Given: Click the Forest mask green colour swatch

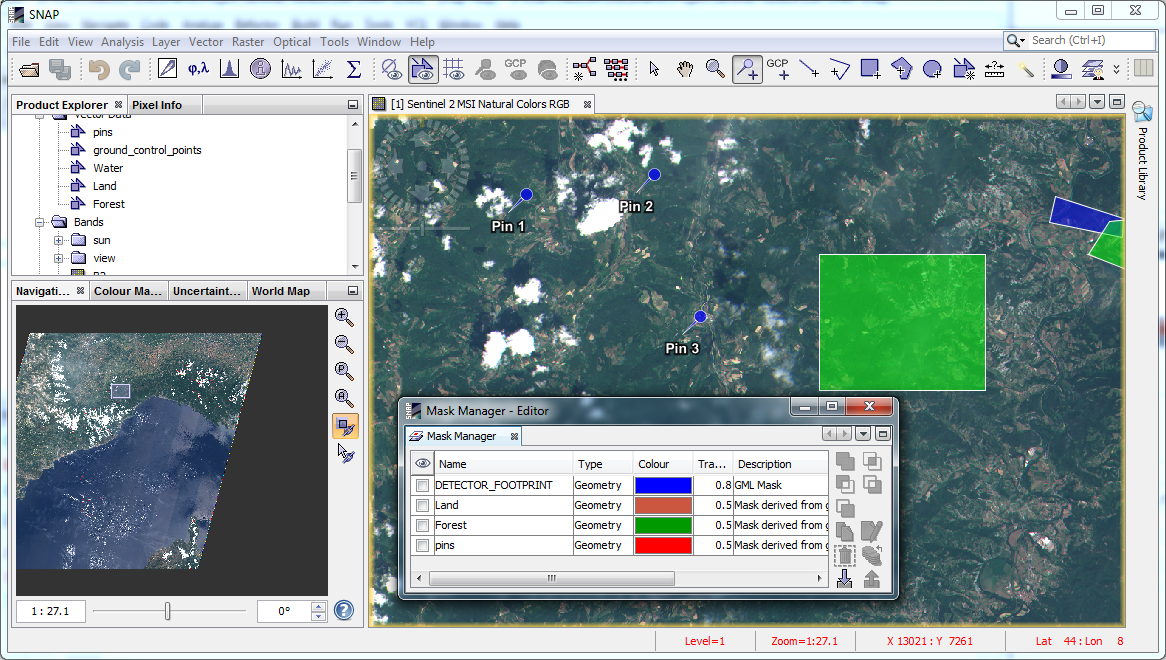Looking at the screenshot, I should click(x=663, y=526).
